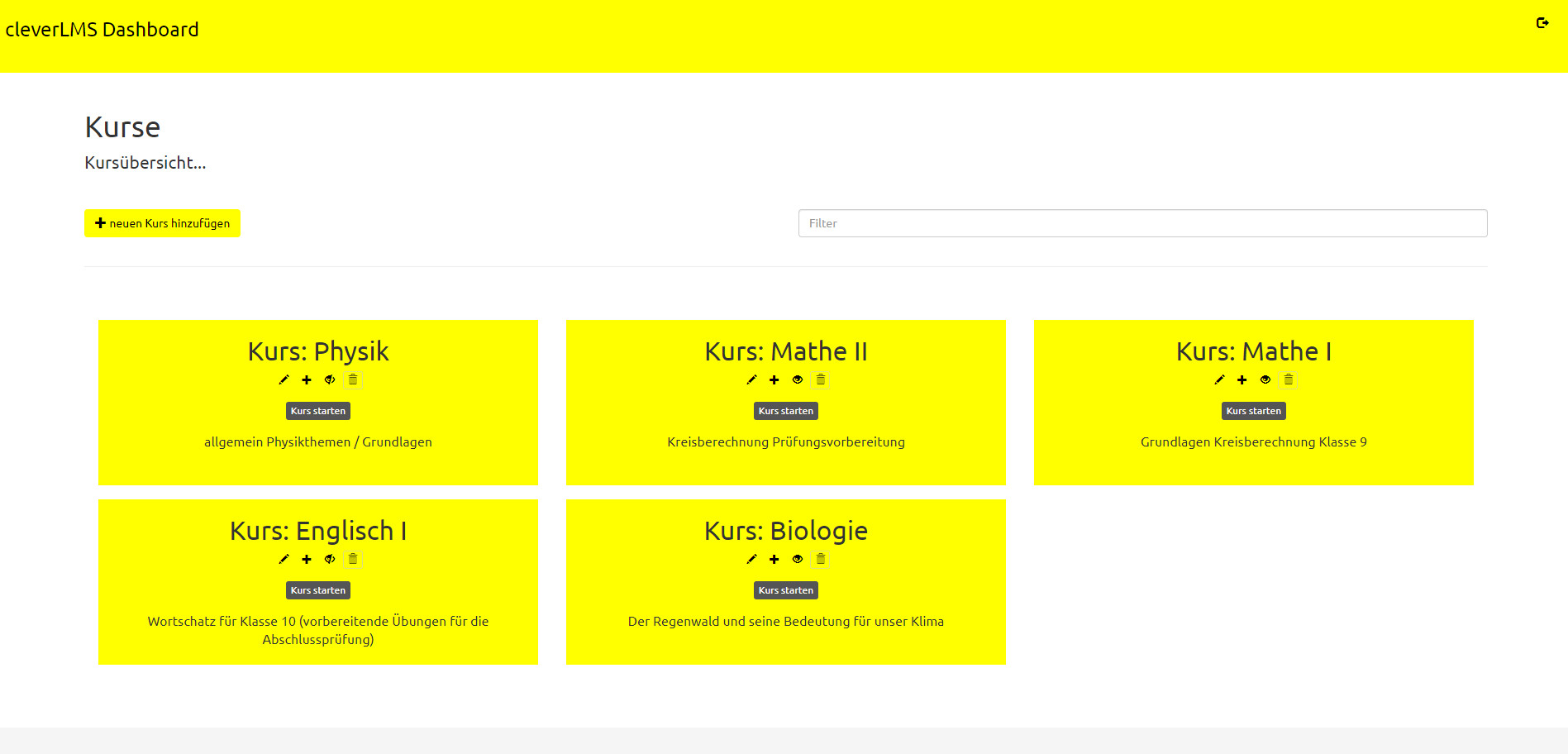Toggle visibility eye of Biologie course
Screen dimensions: 1568x754
pos(798,560)
